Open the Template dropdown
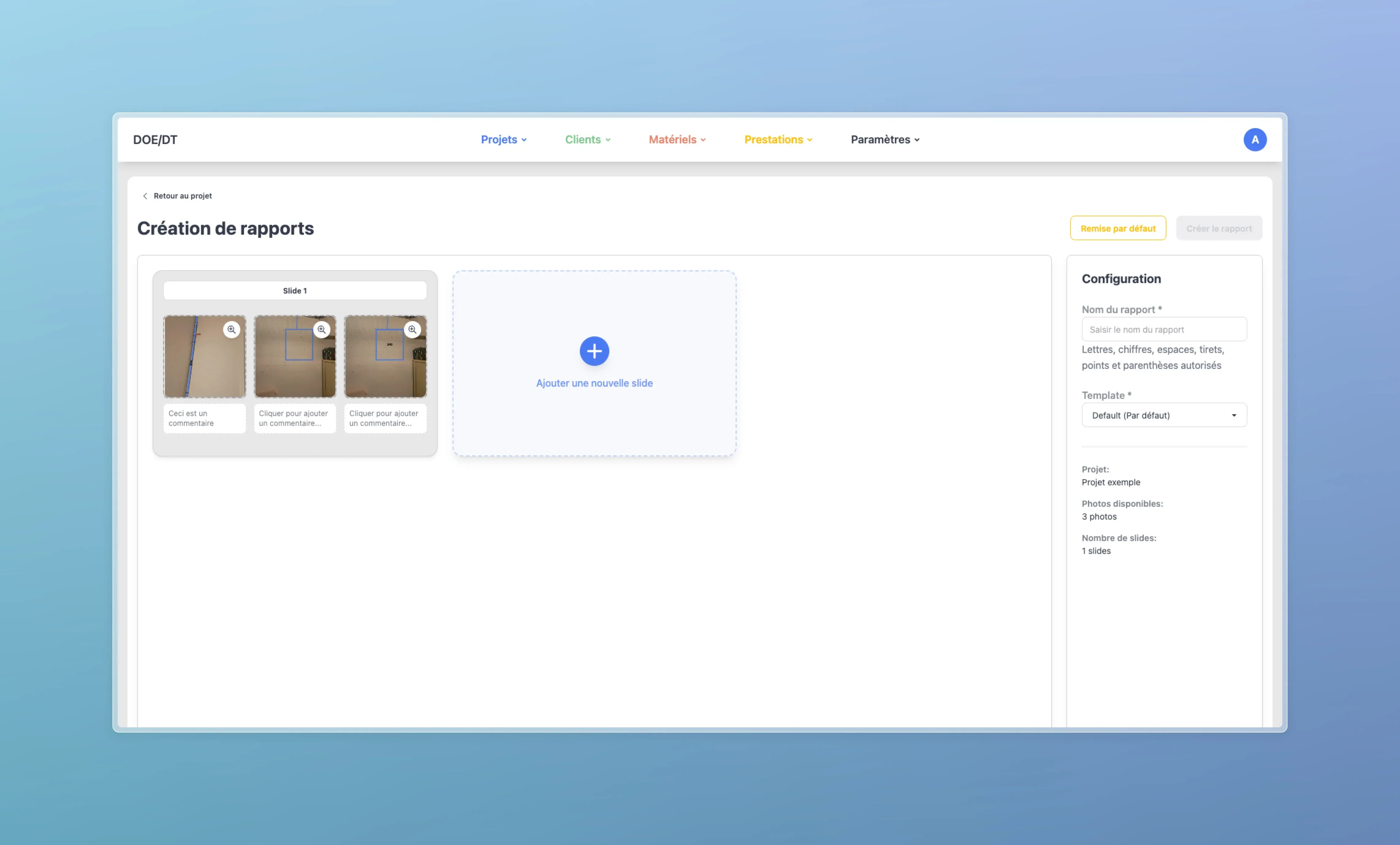 [x=1164, y=415]
